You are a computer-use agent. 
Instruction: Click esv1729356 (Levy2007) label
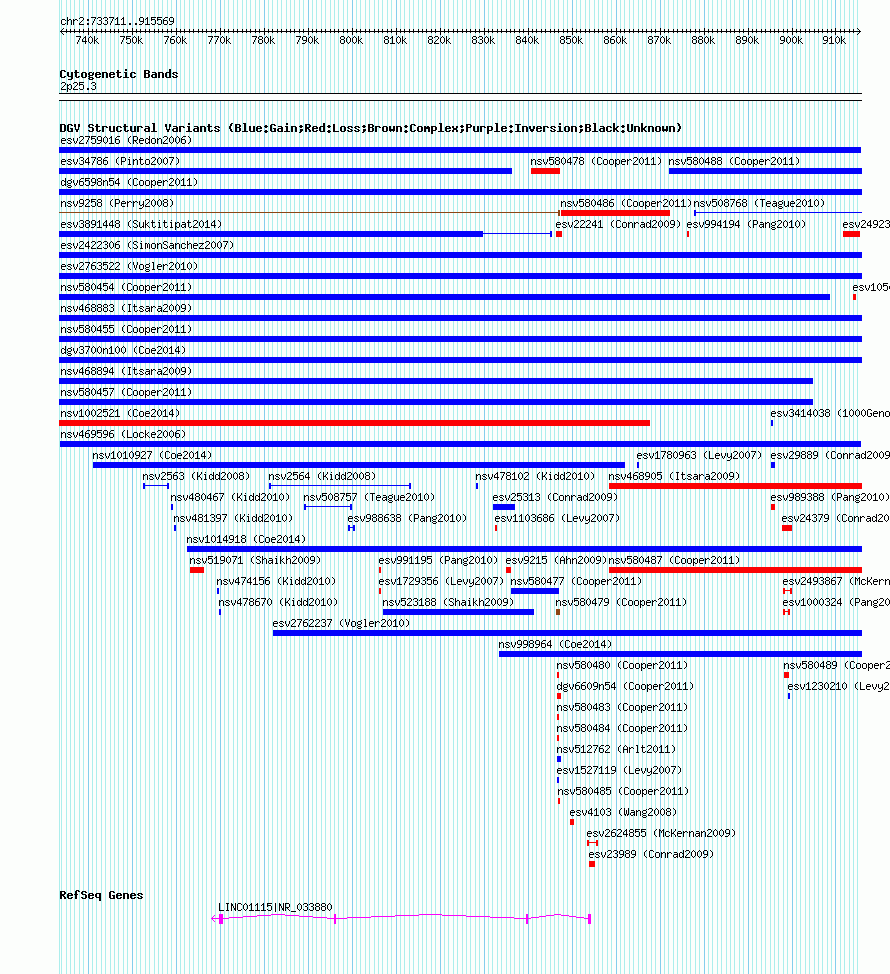[x=441, y=581]
